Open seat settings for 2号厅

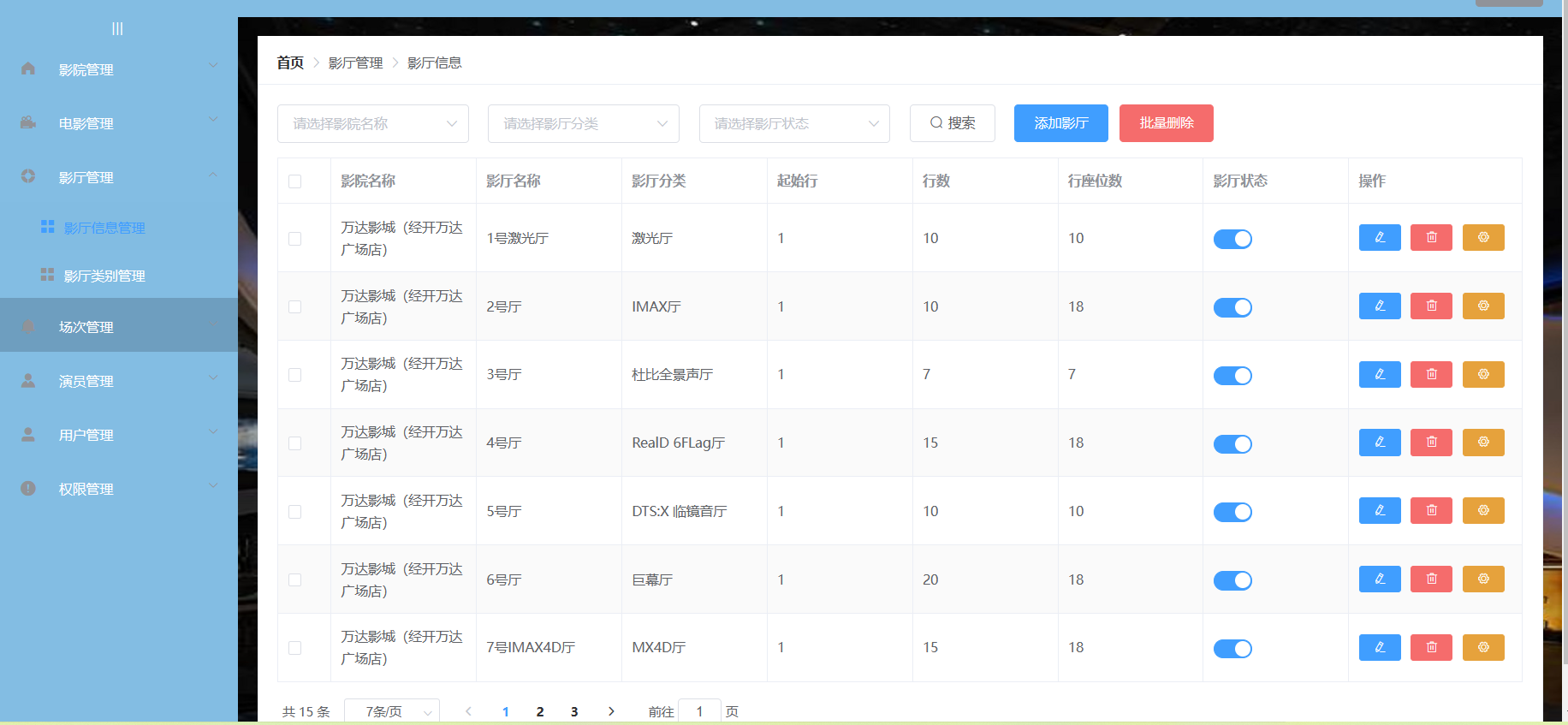coord(1483,306)
